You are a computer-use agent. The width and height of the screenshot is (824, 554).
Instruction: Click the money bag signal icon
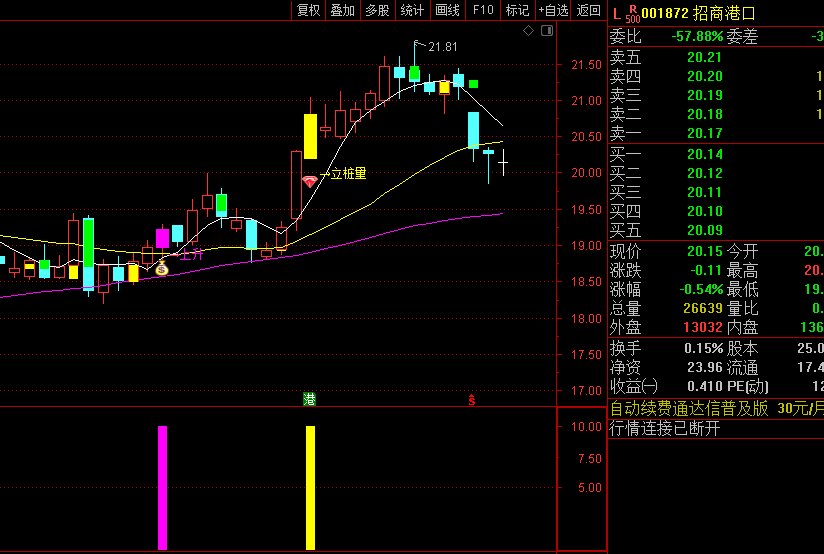point(161,268)
